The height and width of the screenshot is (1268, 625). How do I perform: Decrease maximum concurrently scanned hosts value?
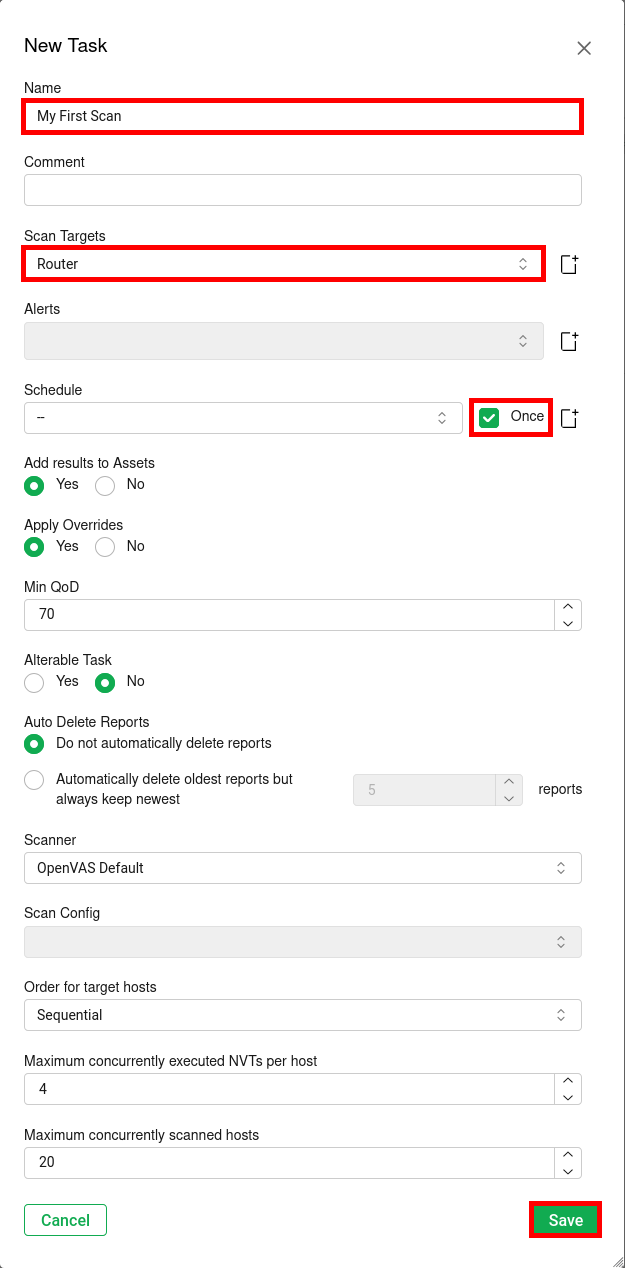[568, 1169]
